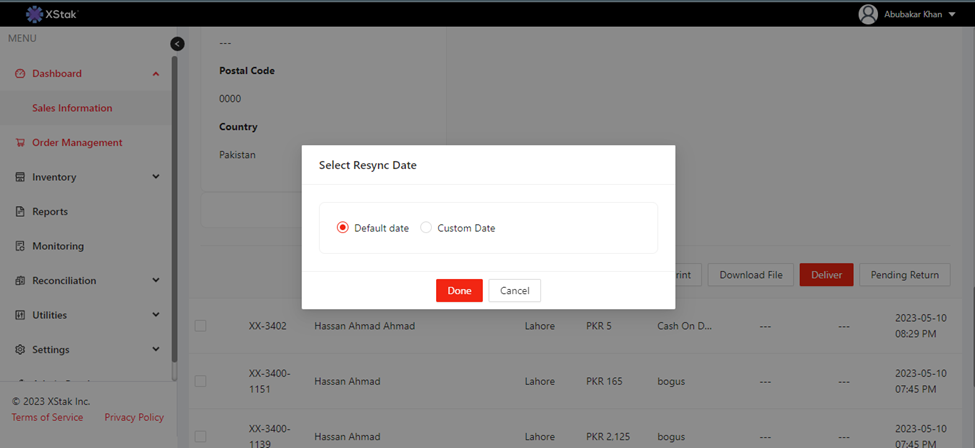This screenshot has height=448, width=975.
Task: Click the user avatar icon
Action: coord(868,14)
